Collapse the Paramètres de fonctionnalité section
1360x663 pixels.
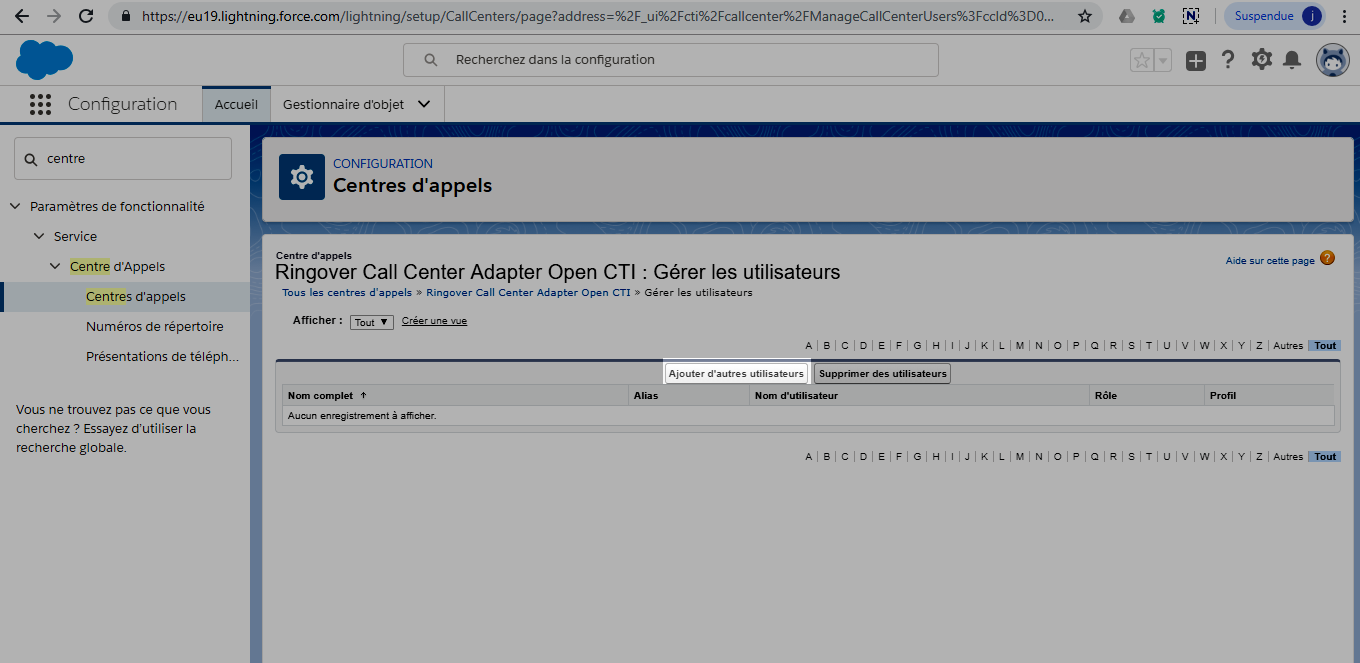[15, 206]
